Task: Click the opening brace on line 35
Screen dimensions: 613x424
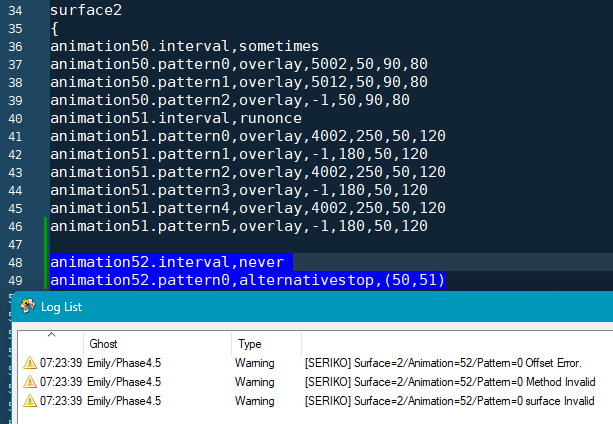Action: click(x=54, y=28)
